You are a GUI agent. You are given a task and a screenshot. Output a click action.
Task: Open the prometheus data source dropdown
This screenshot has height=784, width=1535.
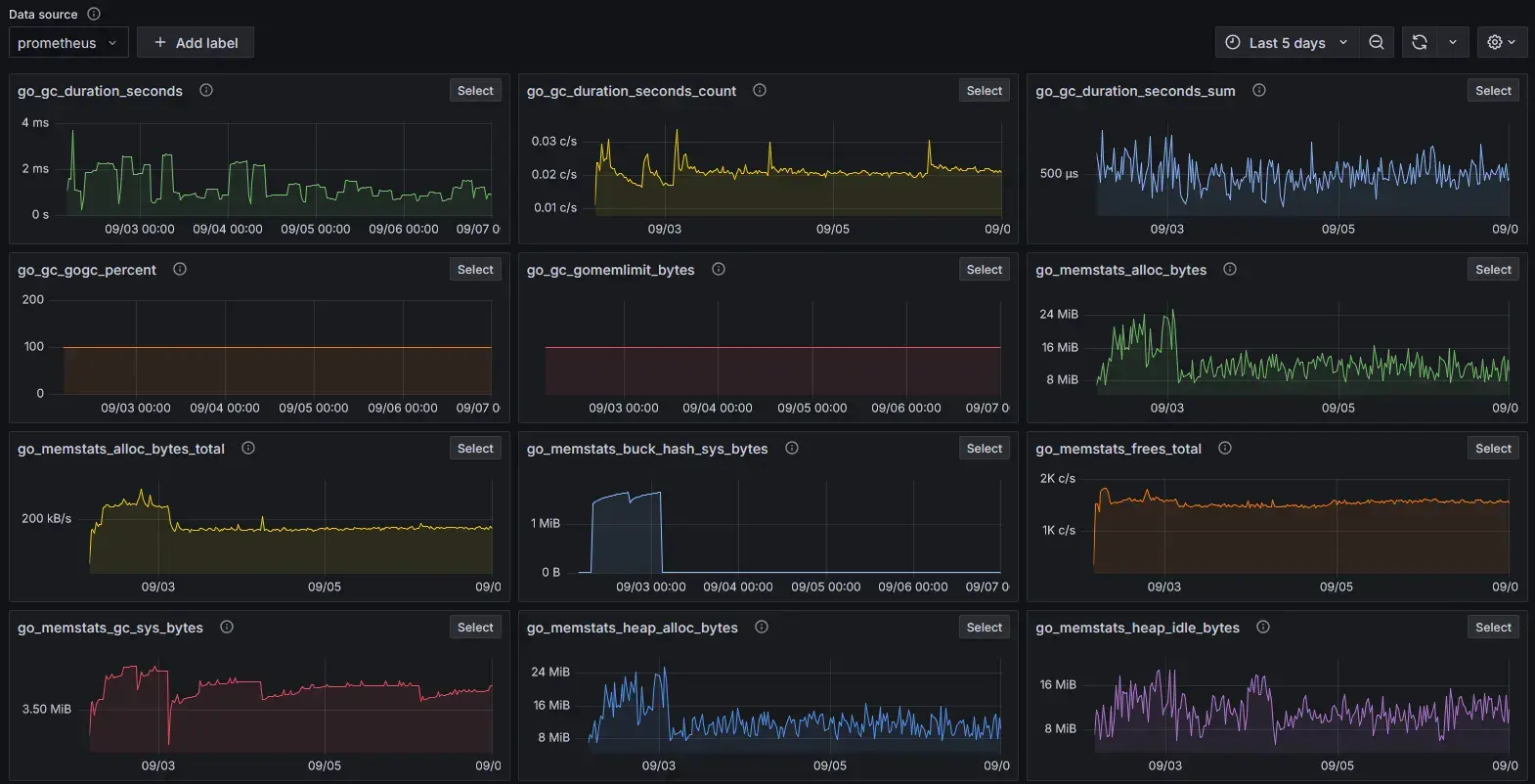(68, 43)
